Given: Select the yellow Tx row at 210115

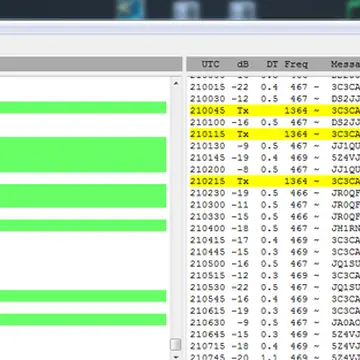Looking at the screenshot, I should coord(275,134).
